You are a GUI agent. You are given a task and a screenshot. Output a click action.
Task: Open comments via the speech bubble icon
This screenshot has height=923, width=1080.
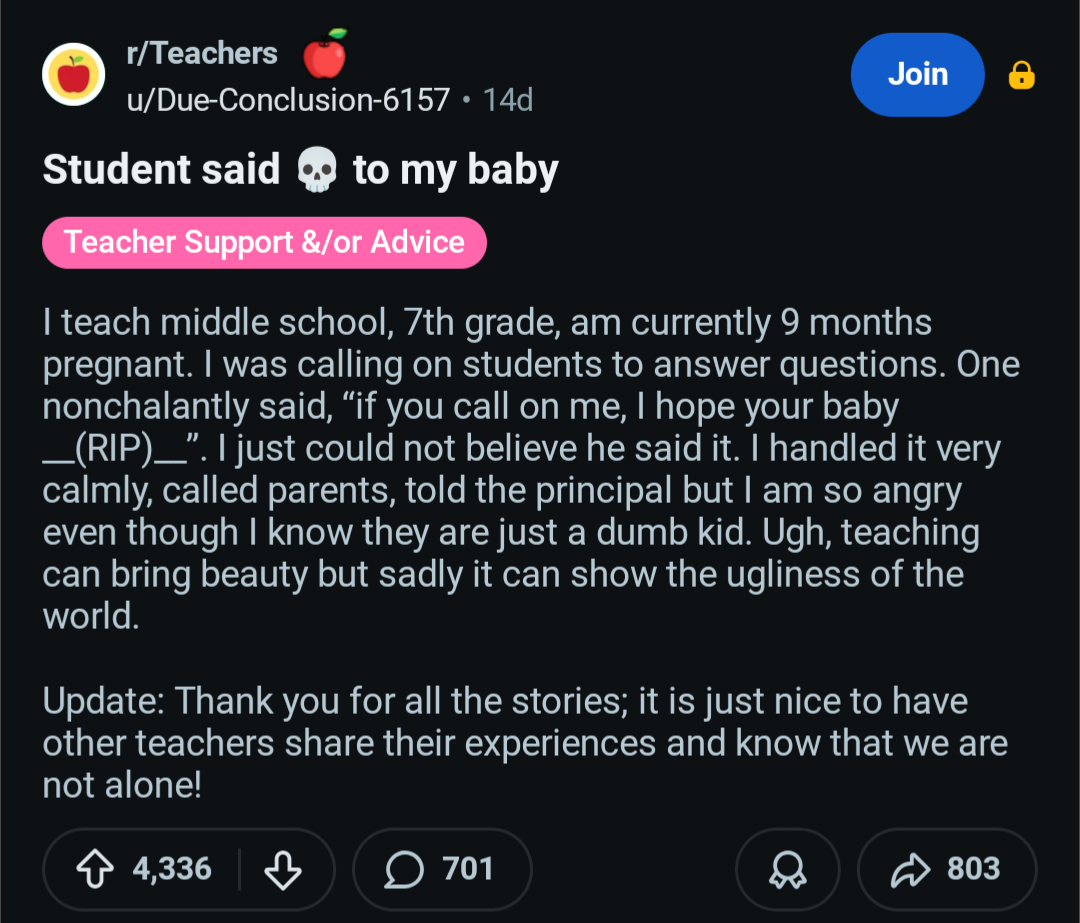click(x=403, y=869)
